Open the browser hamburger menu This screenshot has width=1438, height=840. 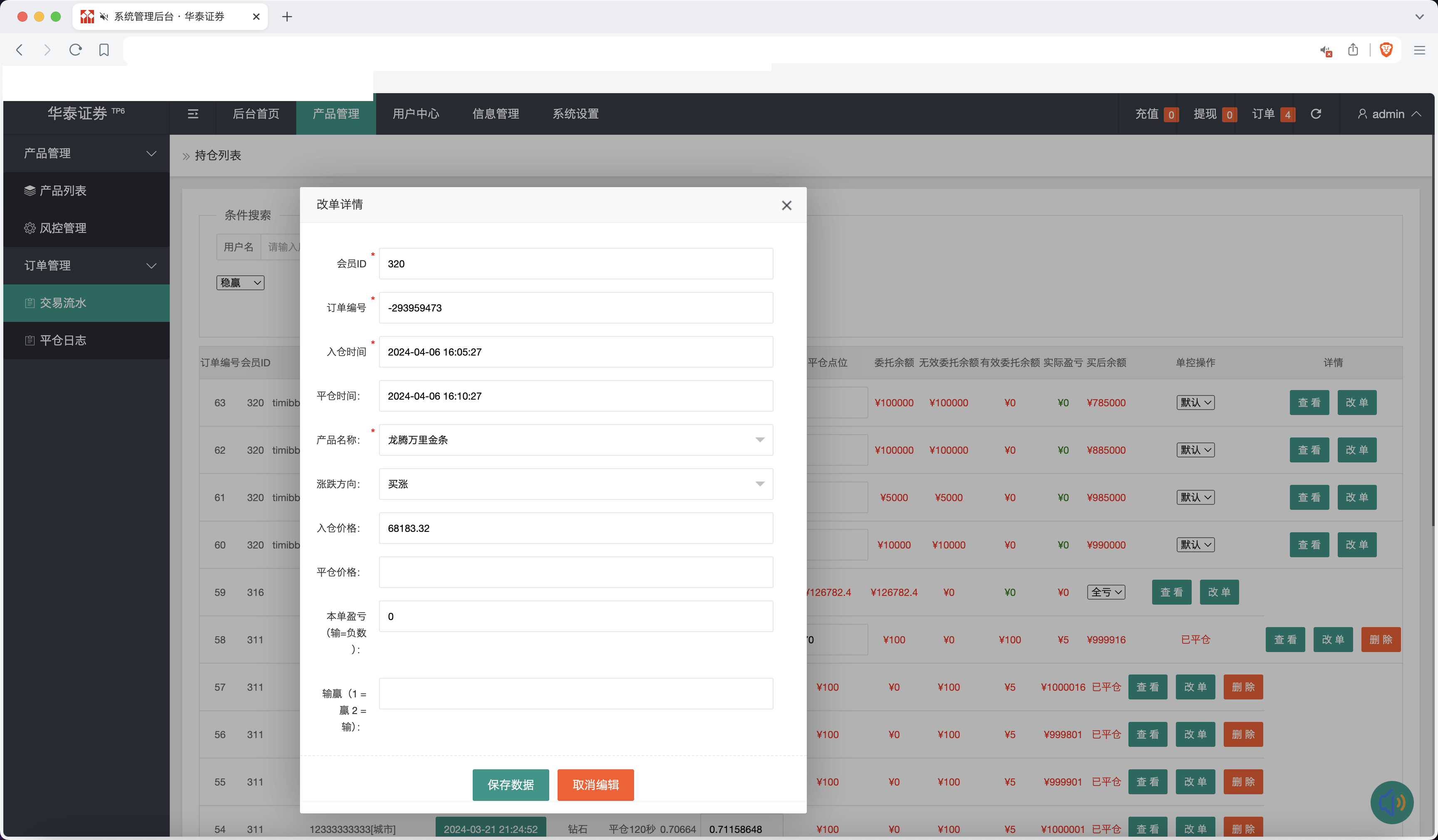[1419, 49]
